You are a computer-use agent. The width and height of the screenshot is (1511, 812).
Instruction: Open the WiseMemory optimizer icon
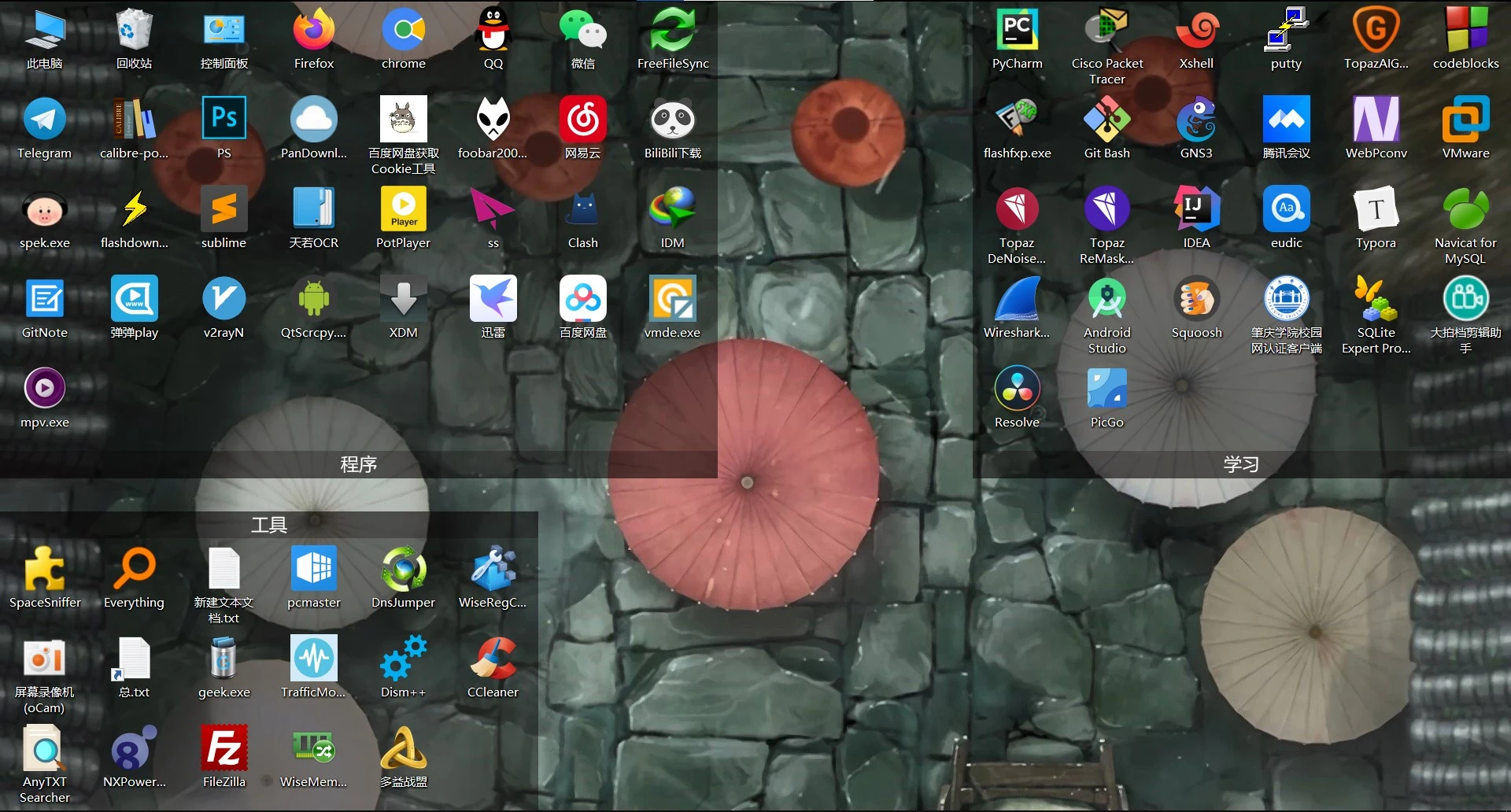pos(314,748)
